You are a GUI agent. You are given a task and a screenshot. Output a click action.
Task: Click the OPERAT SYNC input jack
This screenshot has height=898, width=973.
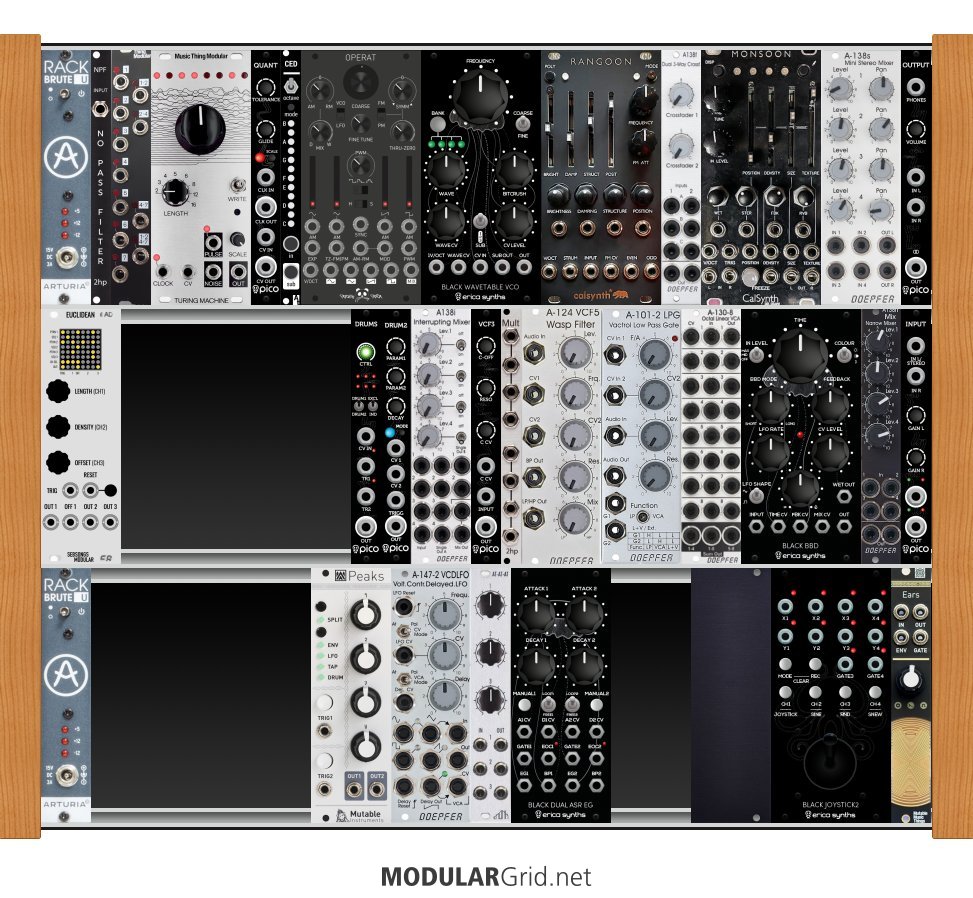360,224
